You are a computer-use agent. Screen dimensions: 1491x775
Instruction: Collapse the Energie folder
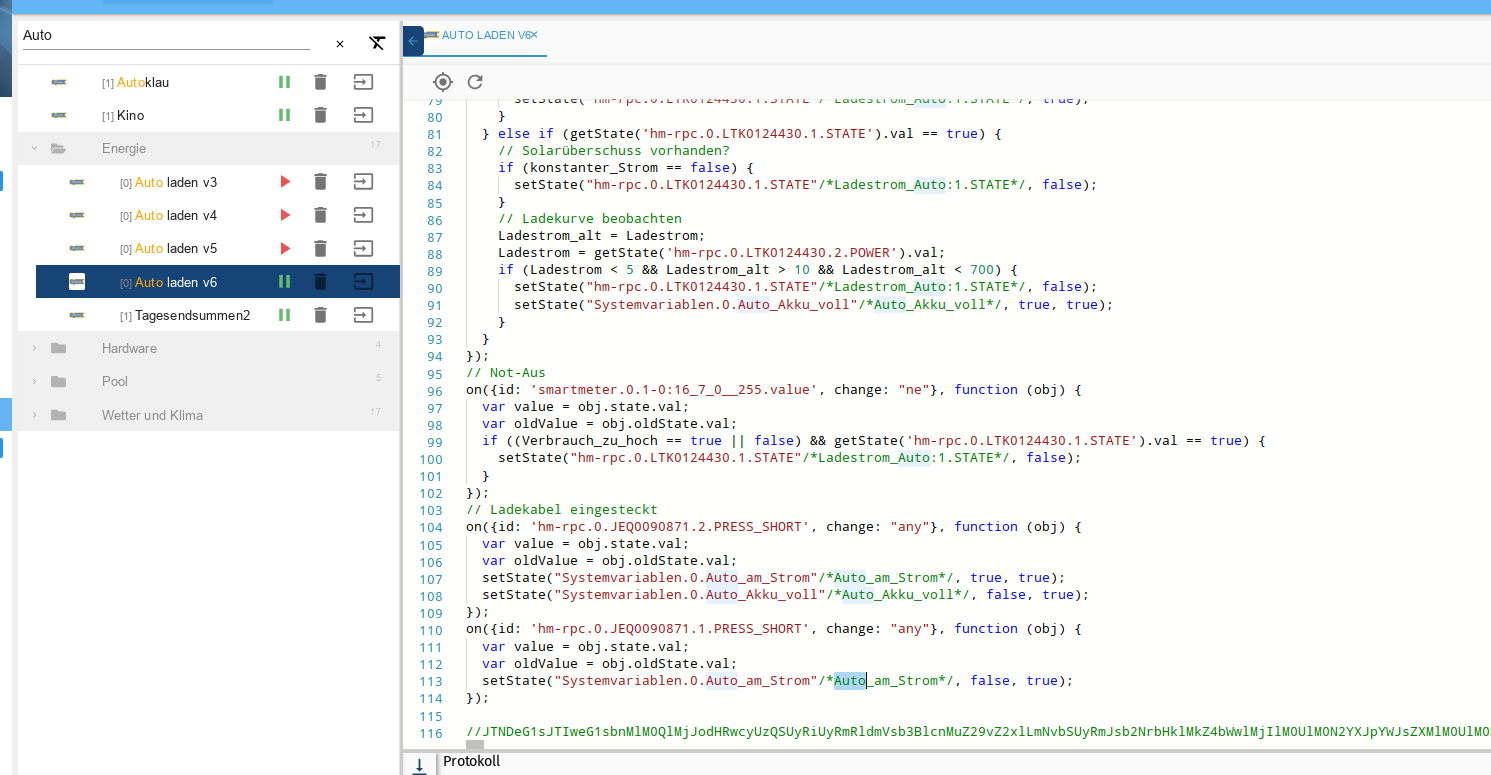pyautogui.click(x=34, y=148)
